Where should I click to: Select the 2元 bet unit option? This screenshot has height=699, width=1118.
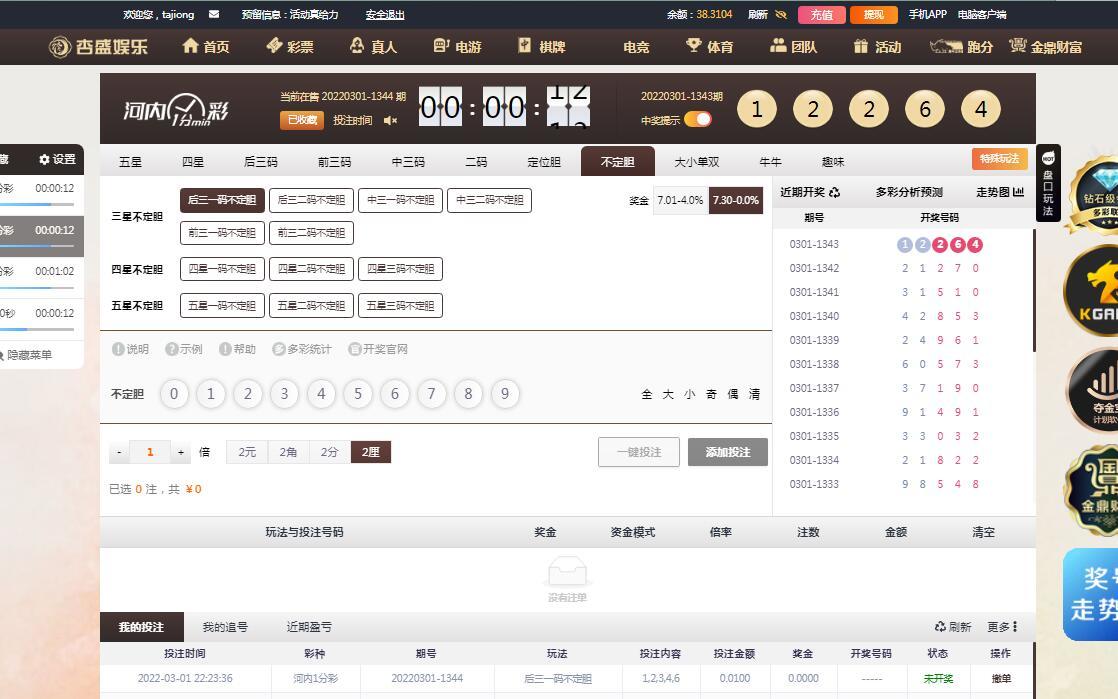(247, 452)
